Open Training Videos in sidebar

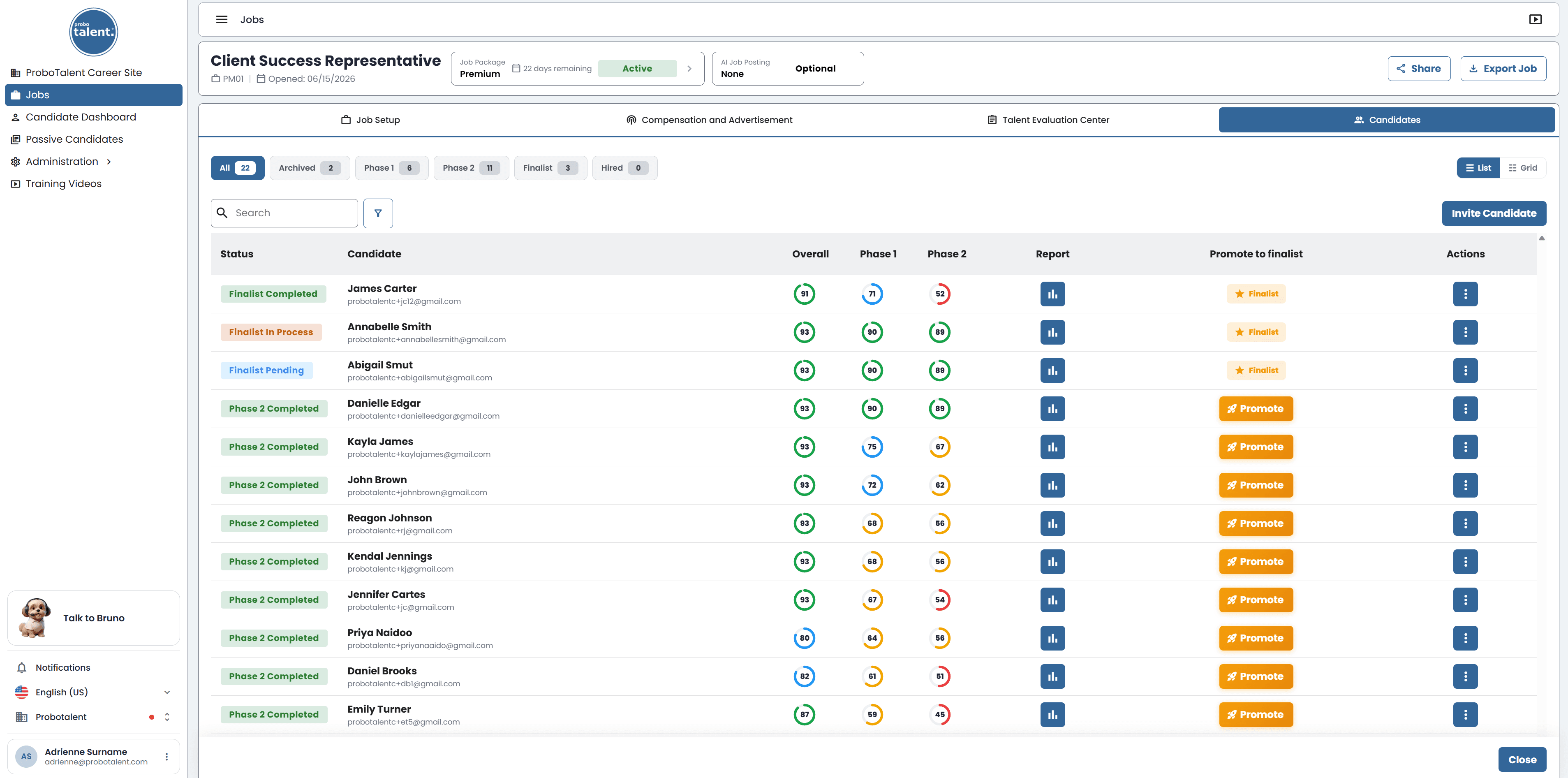pos(94,184)
